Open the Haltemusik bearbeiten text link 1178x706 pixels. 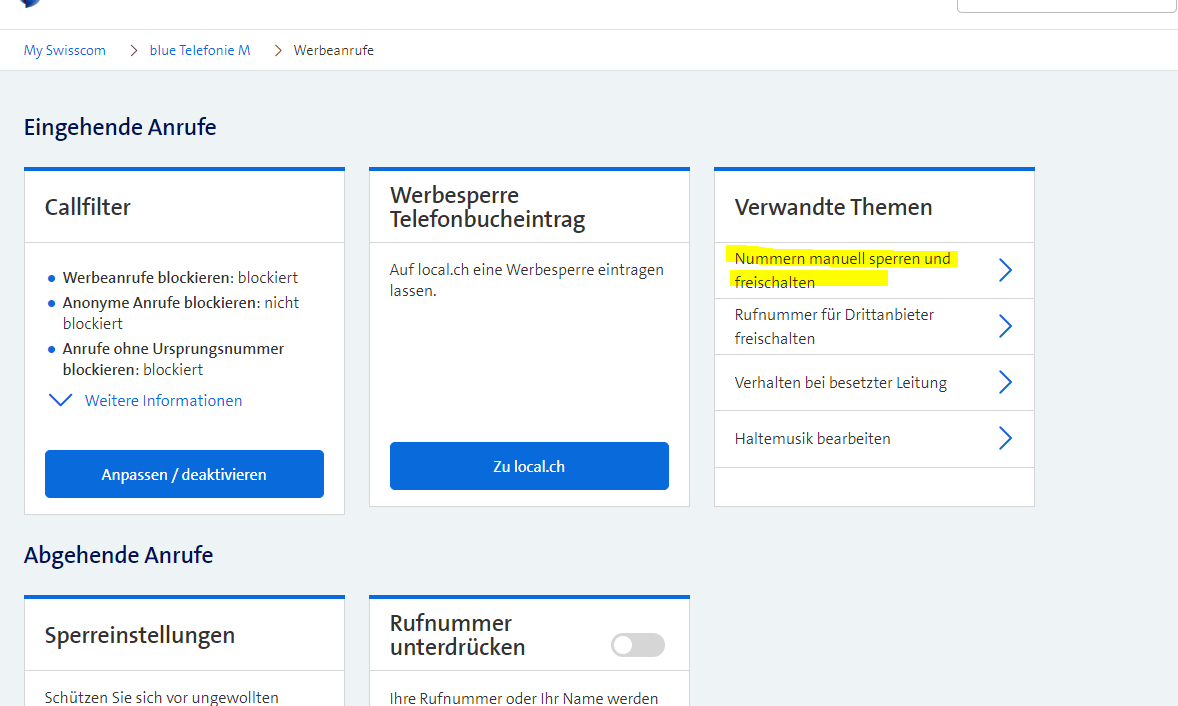(x=812, y=438)
